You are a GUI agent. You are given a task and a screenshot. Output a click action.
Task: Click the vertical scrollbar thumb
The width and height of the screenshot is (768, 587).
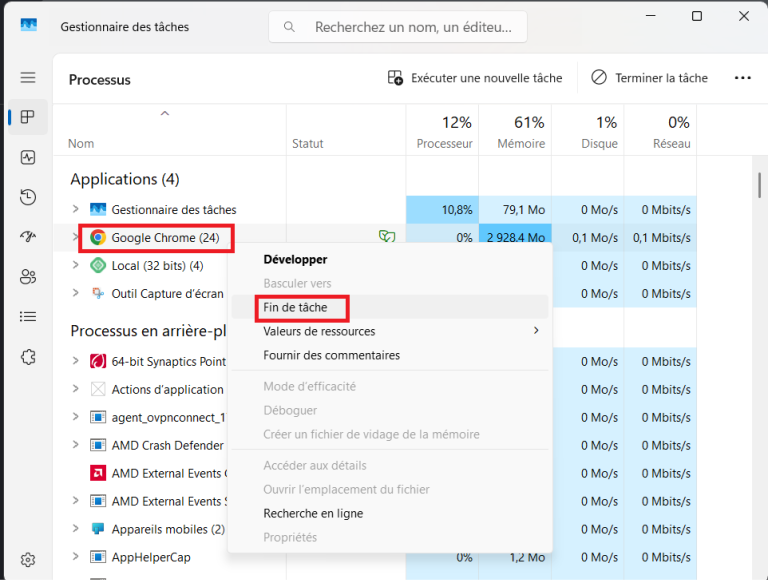[759, 185]
